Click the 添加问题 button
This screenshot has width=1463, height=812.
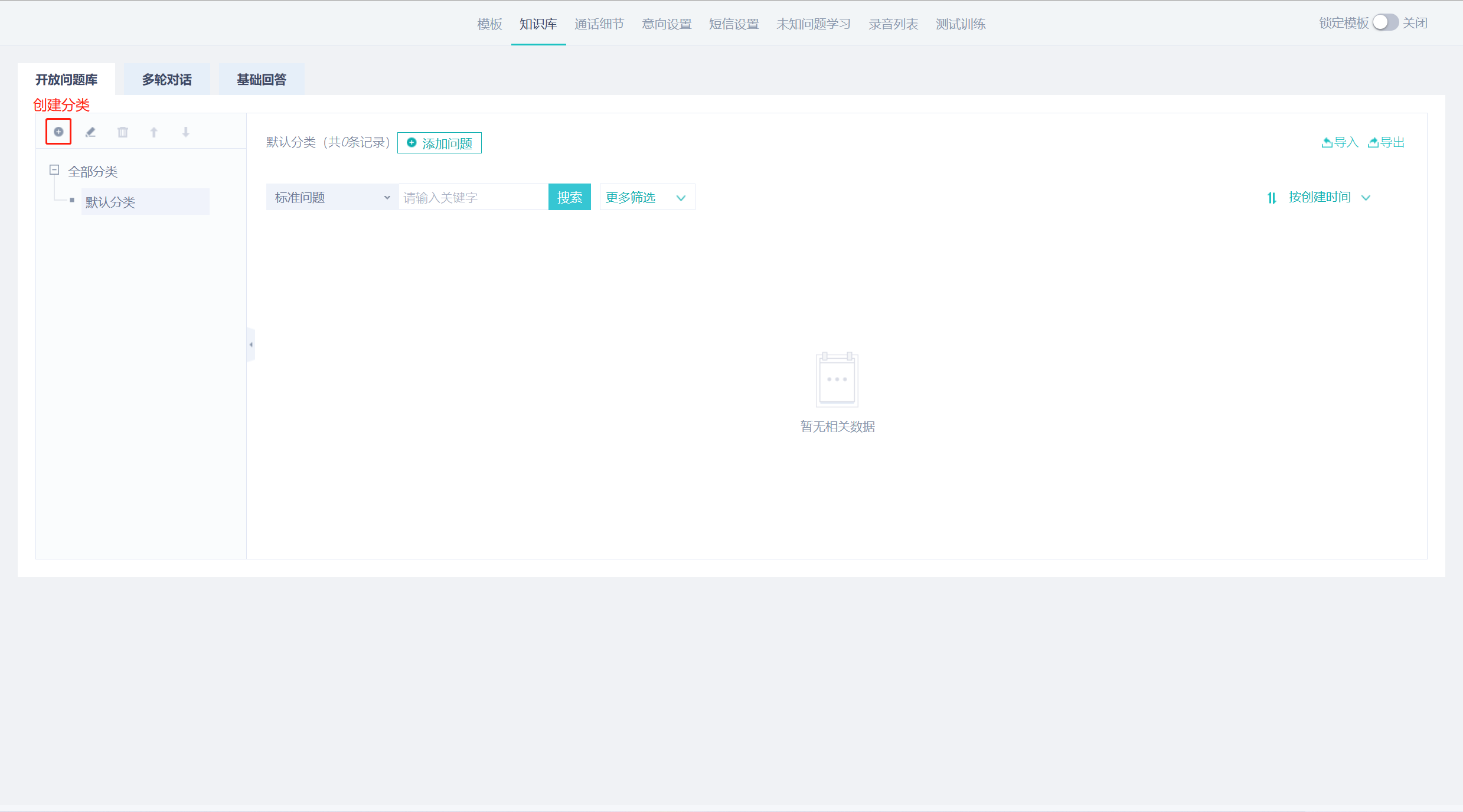click(x=439, y=143)
